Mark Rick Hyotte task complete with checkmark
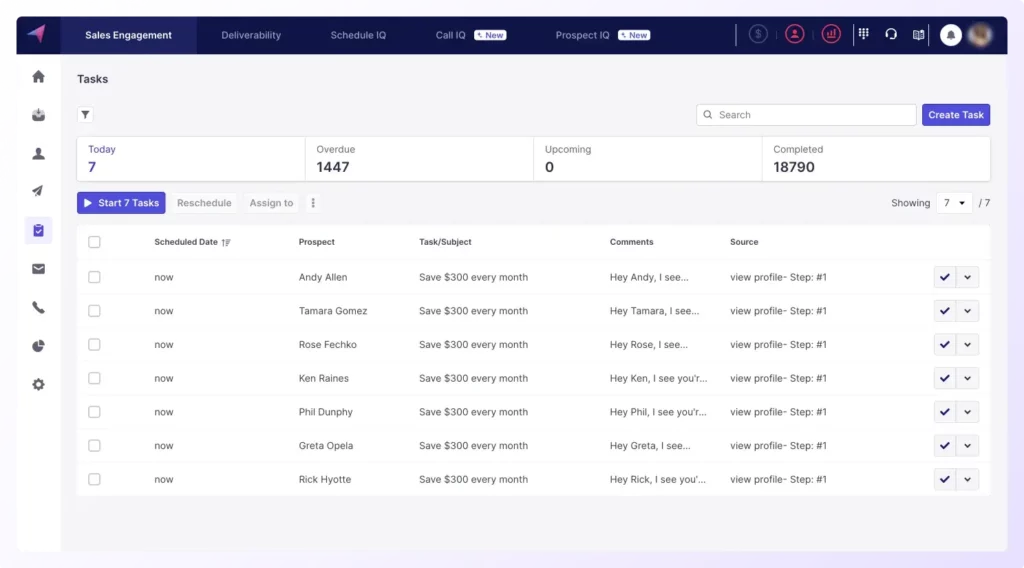This screenshot has height=568, width=1024. [x=944, y=479]
